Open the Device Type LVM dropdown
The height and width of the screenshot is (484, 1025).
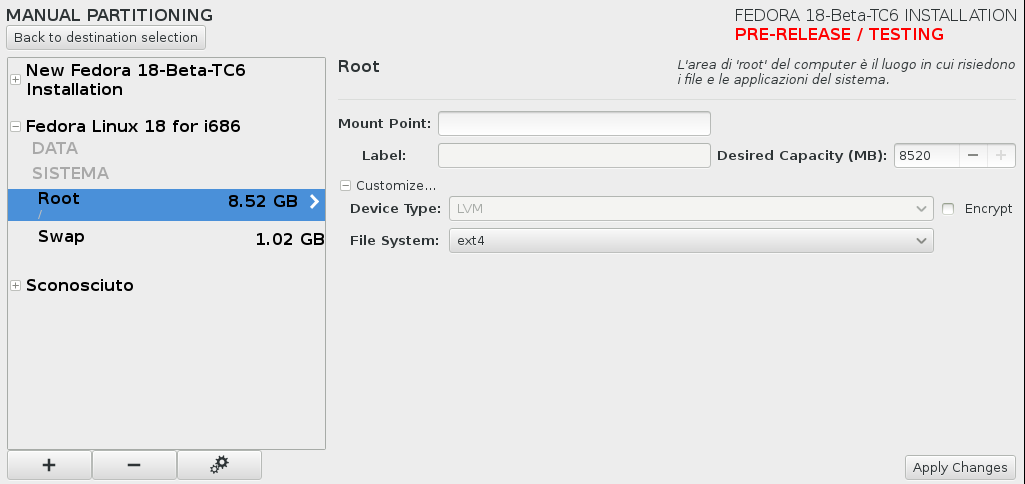pos(691,209)
